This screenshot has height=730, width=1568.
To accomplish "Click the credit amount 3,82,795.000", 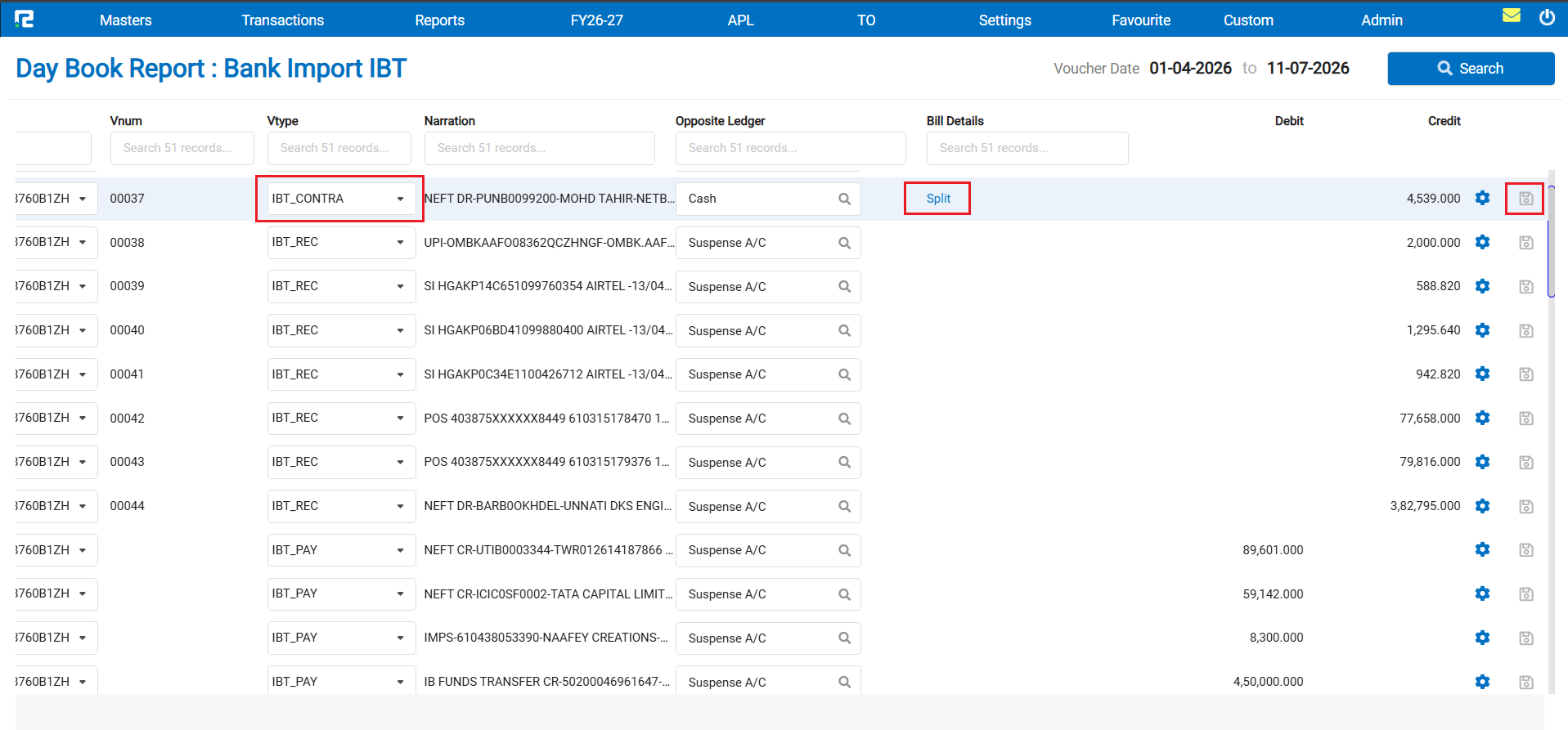I will 1425,506.
